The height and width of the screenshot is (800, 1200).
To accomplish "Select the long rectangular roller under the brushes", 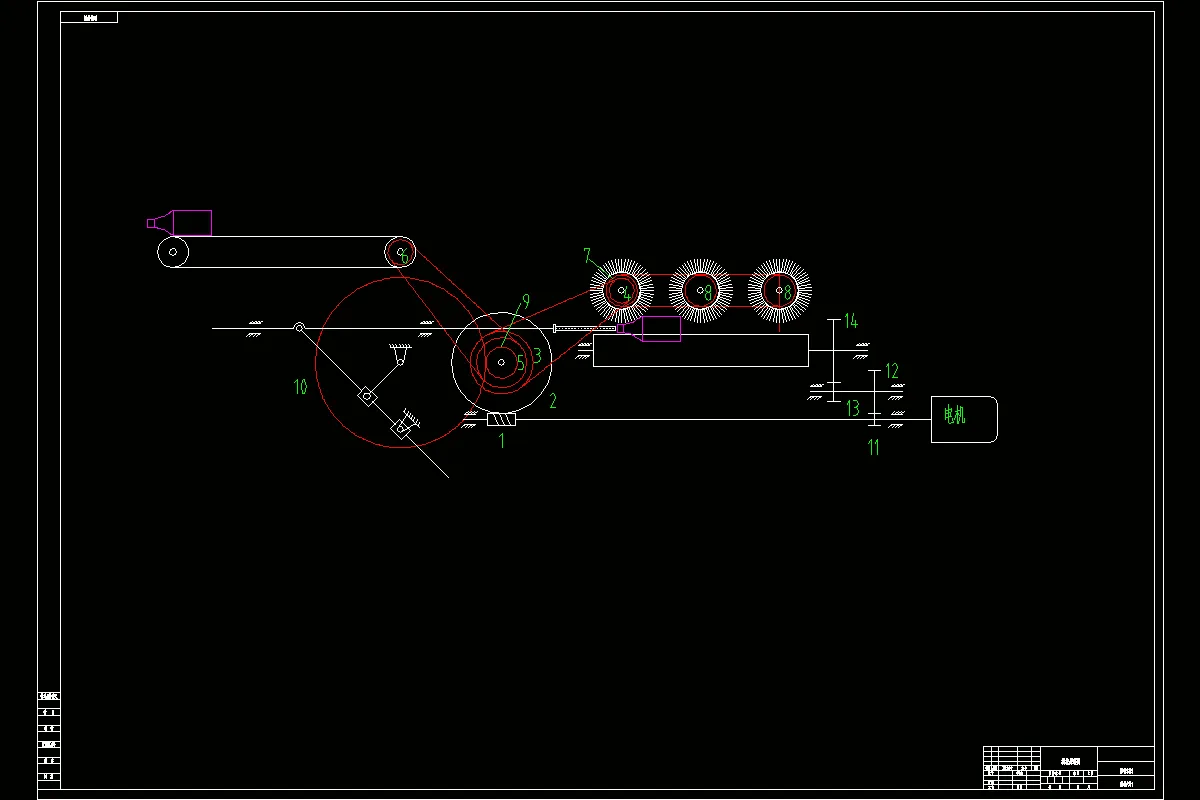I will 700,350.
